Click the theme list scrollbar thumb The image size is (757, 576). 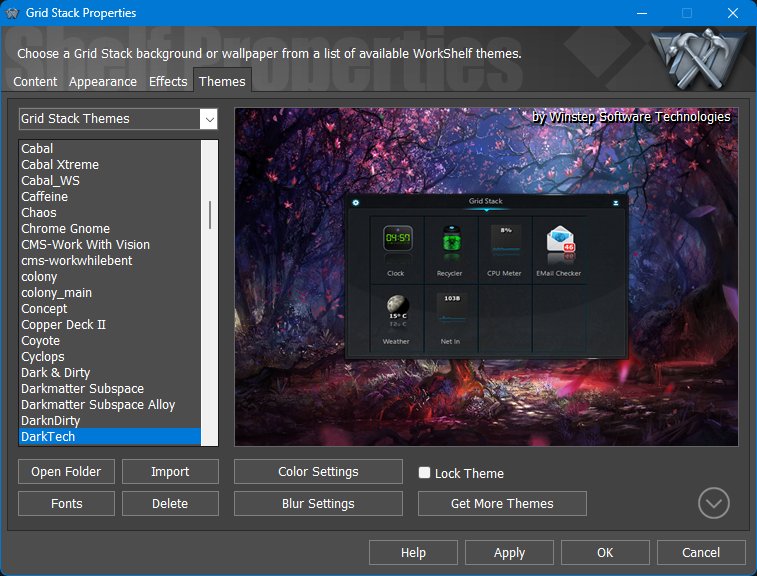tap(210, 215)
